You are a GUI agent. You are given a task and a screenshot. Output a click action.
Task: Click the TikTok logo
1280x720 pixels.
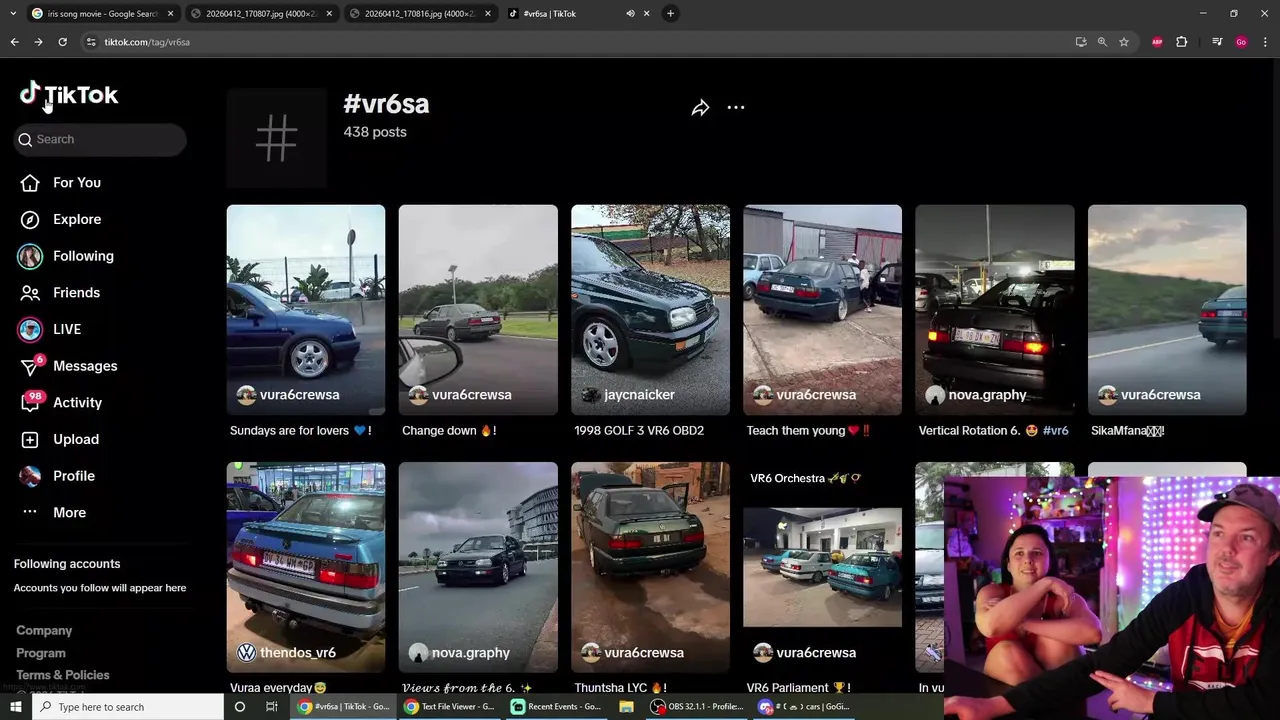[x=69, y=95]
